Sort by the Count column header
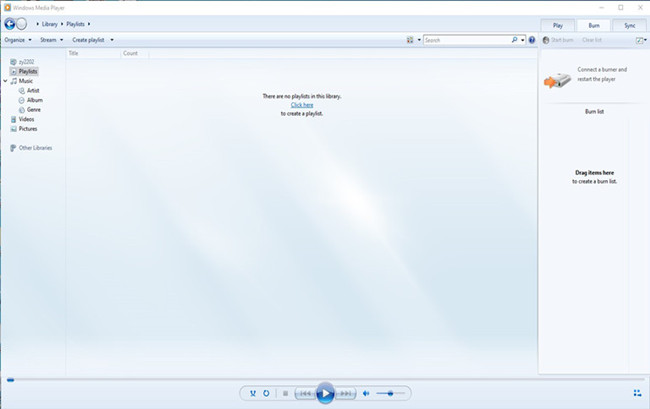Screen dimensions: 650x409 pos(130,53)
